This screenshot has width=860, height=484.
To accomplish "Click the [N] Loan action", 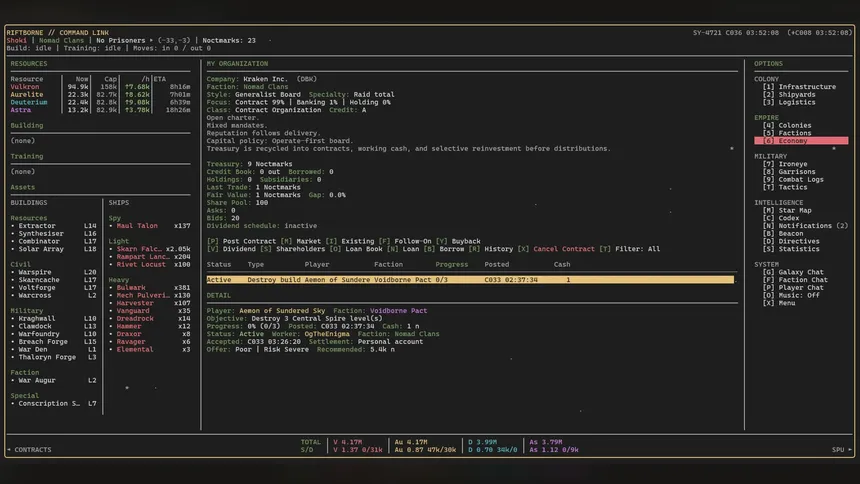I will pos(403,249).
